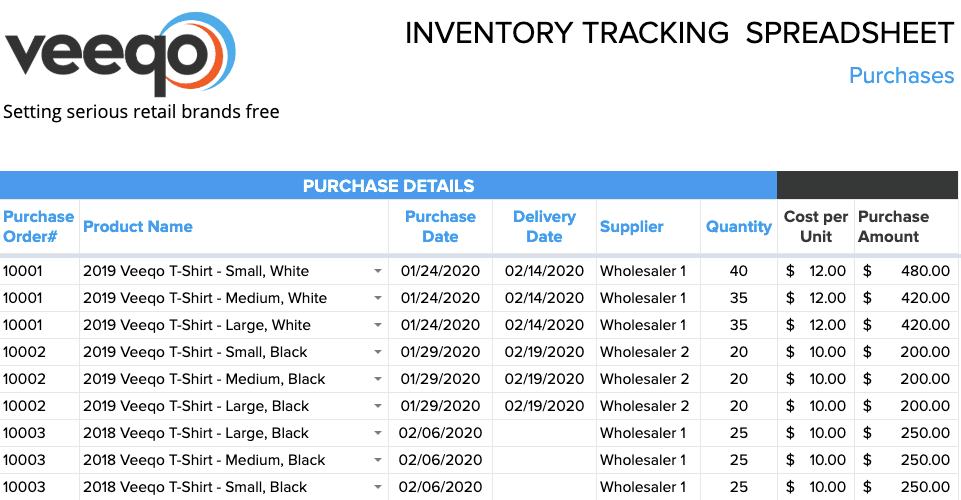Click the Purchase Date column header
Viewport: 961px width, 500px height.
[440, 227]
